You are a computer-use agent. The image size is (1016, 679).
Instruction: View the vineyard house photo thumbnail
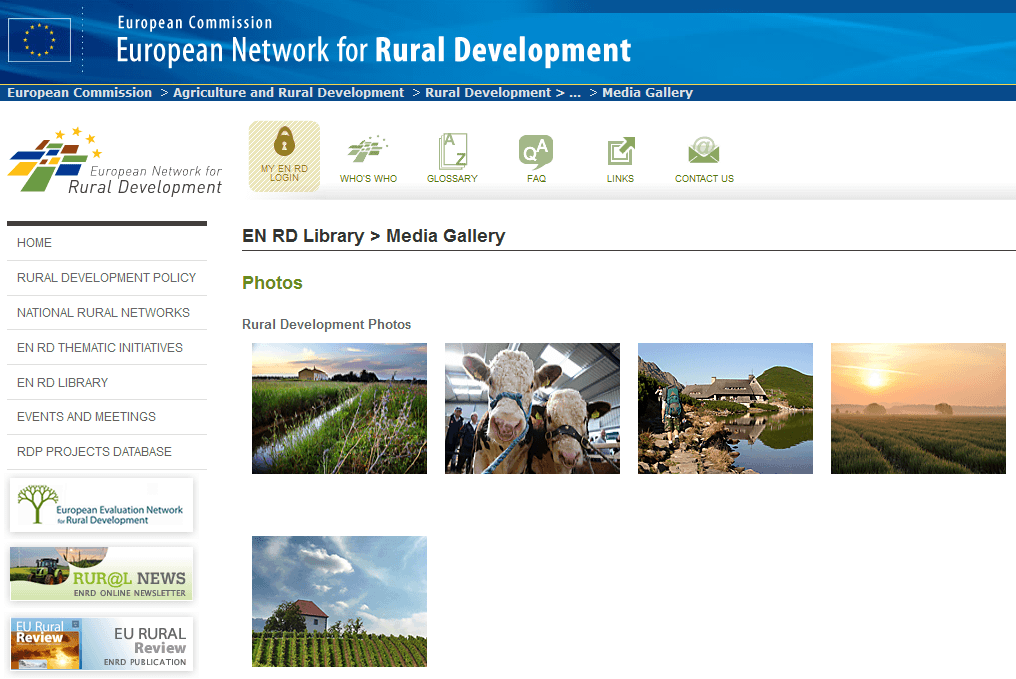point(339,601)
